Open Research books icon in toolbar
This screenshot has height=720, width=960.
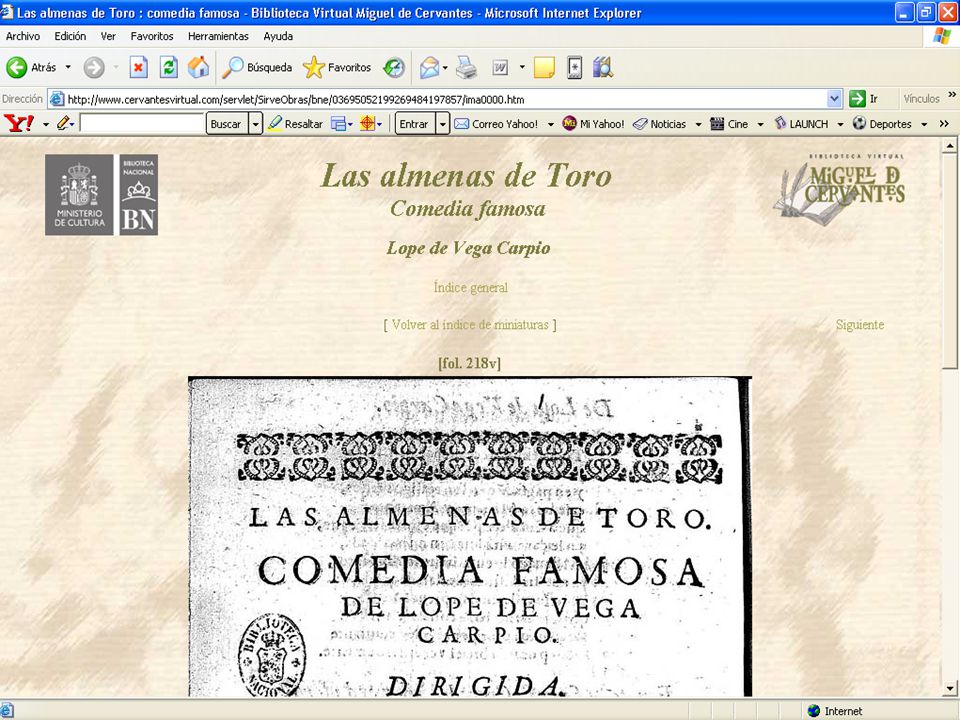(602, 67)
